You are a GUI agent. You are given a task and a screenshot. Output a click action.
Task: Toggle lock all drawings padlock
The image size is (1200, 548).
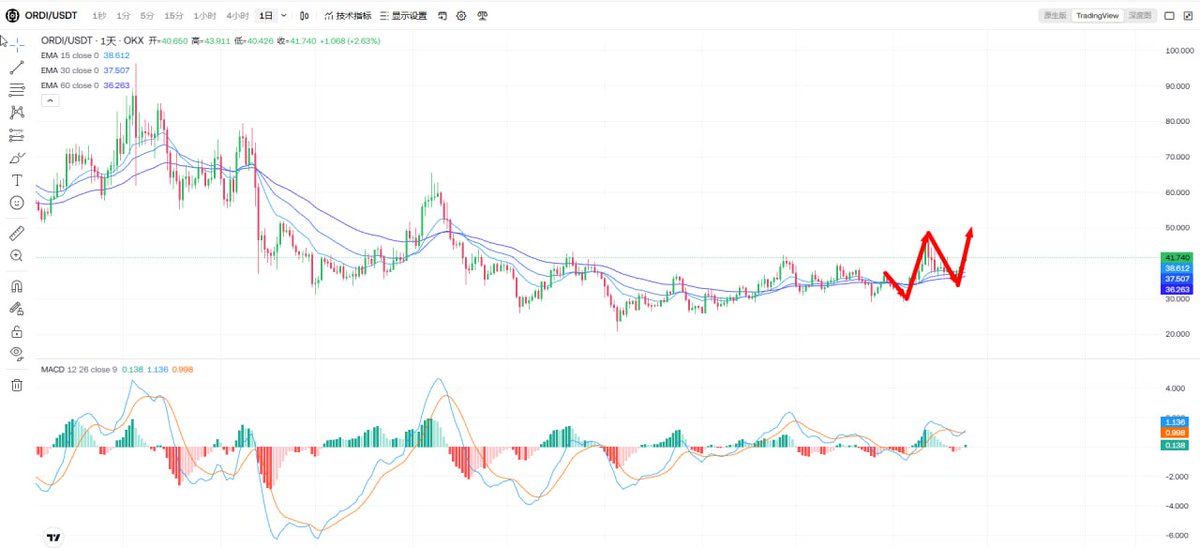click(17, 331)
